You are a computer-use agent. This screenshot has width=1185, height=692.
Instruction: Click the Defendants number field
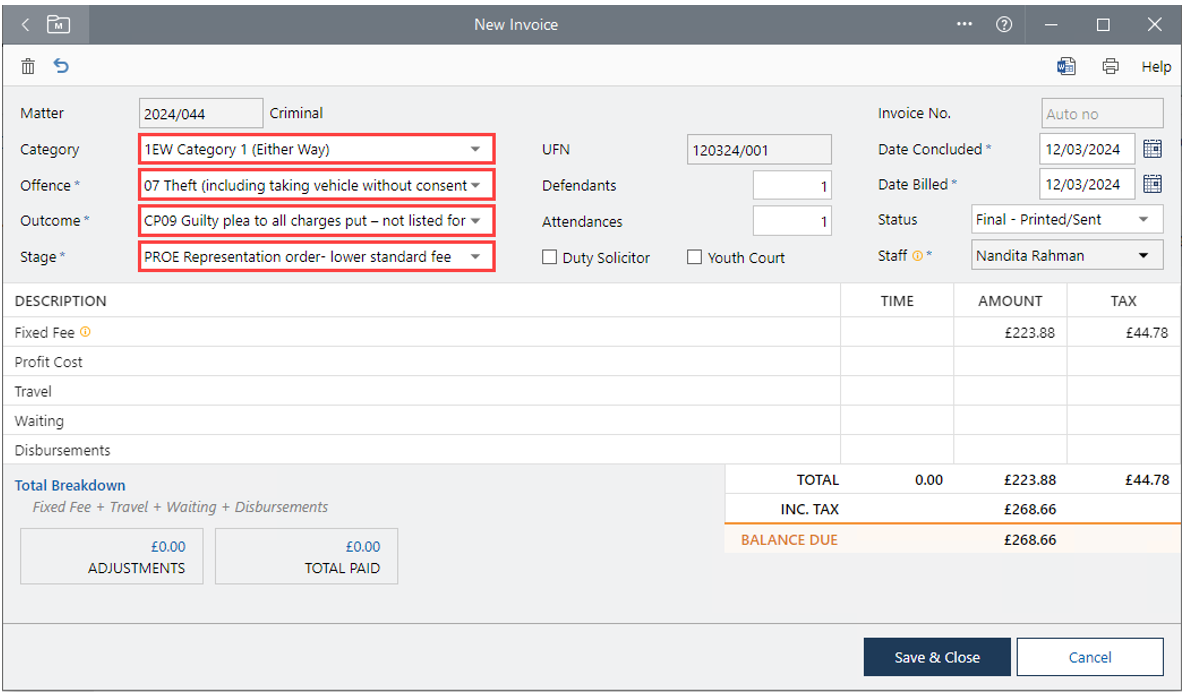[792, 186]
